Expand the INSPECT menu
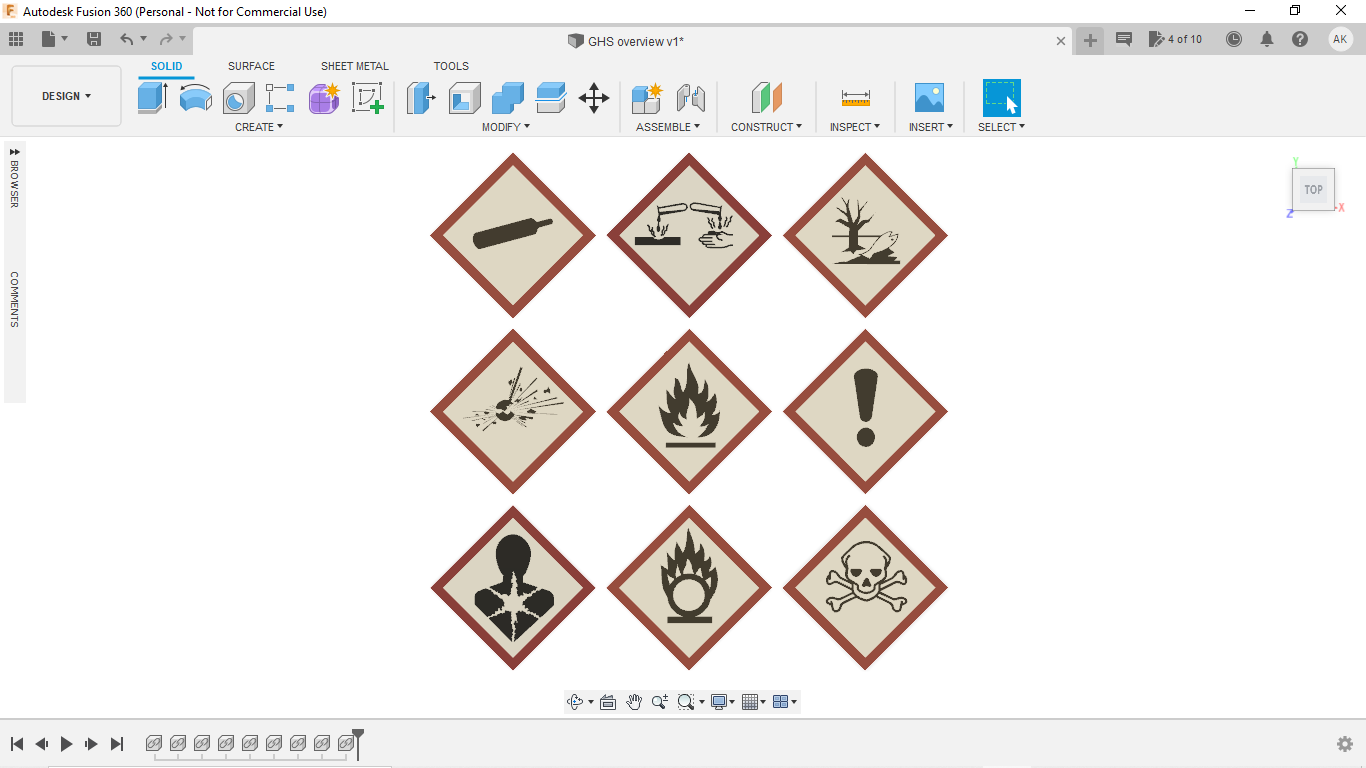Screen dimensions: 1366x768 [x=855, y=127]
